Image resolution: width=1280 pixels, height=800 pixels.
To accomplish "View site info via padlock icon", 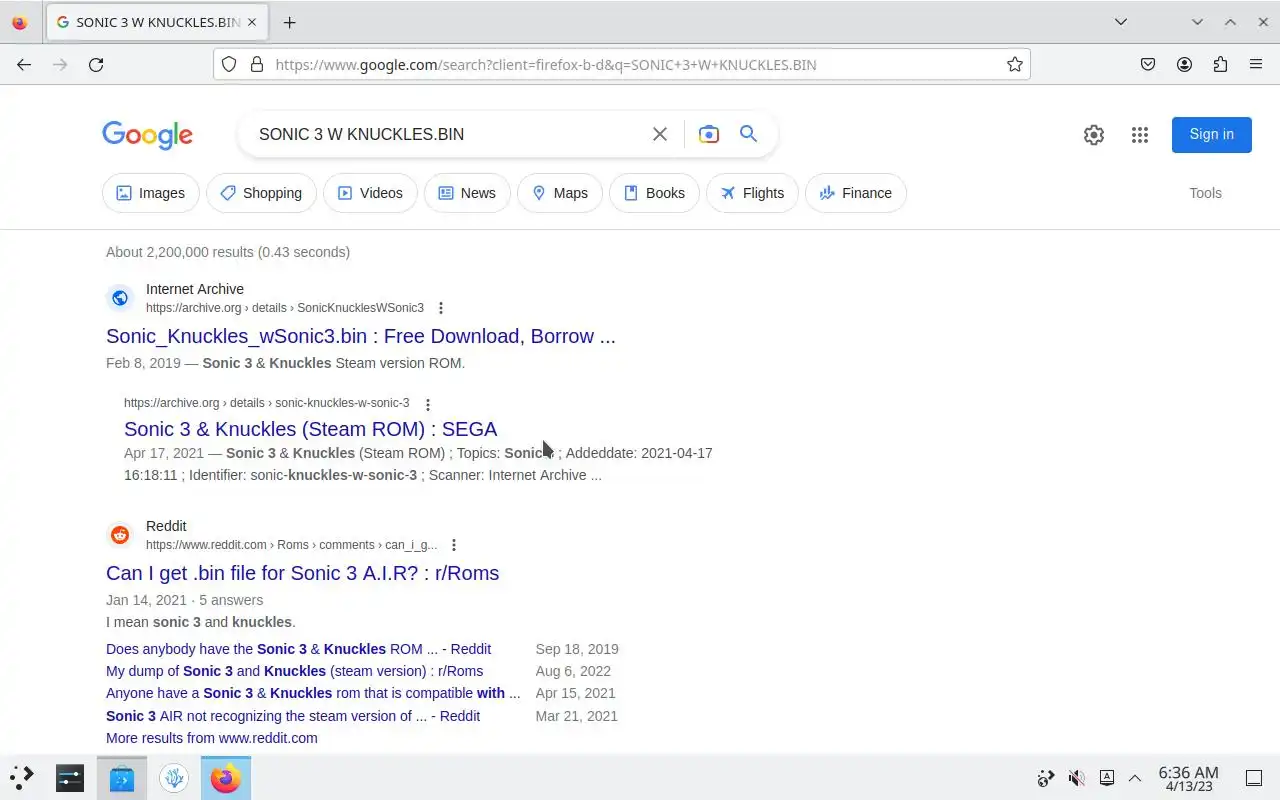I will (x=257, y=64).
